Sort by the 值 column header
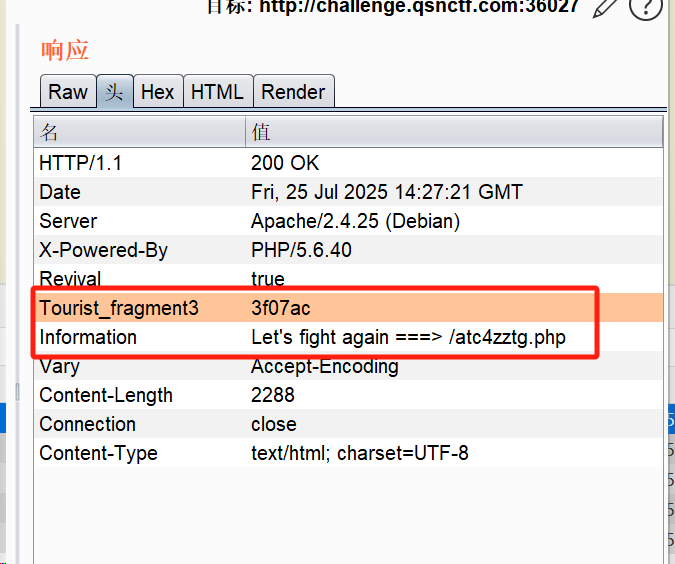Screen dimensions: 675x564 coord(454,132)
